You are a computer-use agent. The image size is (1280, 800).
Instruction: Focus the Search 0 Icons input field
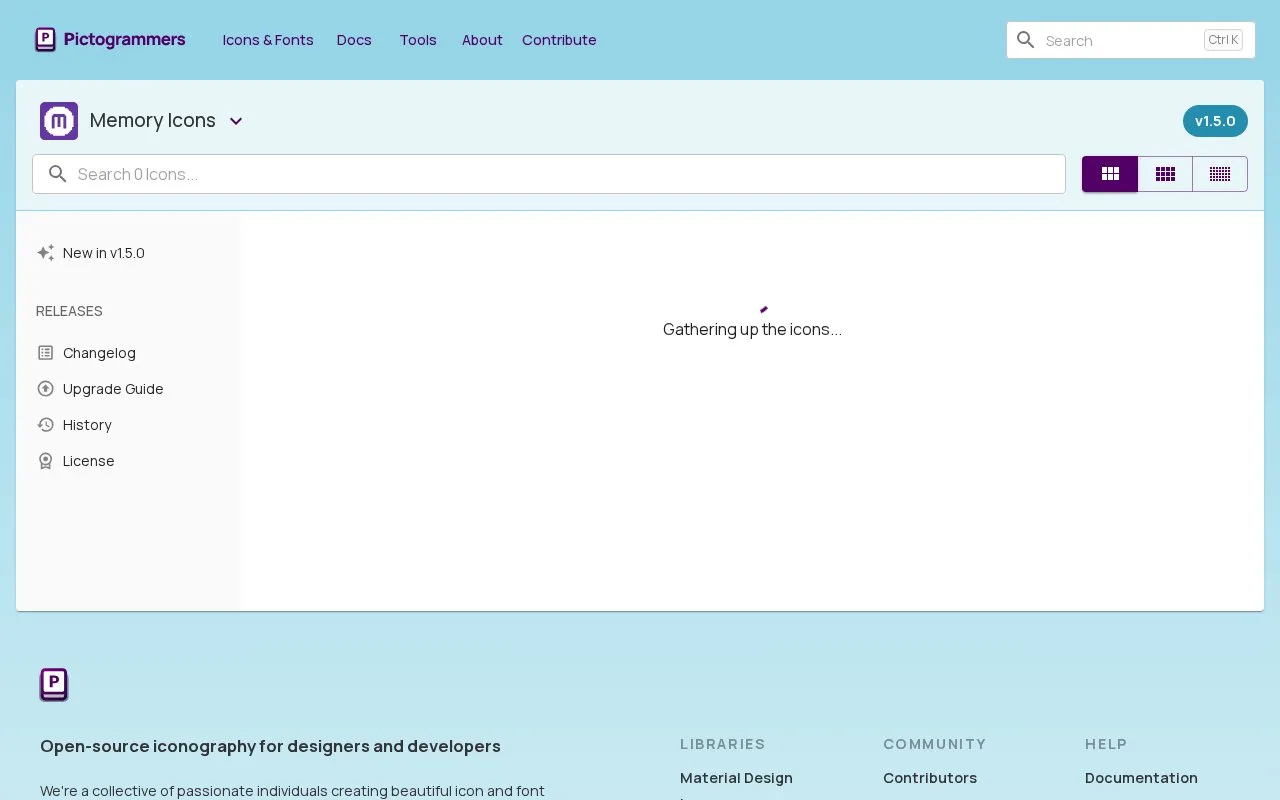click(x=549, y=174)
